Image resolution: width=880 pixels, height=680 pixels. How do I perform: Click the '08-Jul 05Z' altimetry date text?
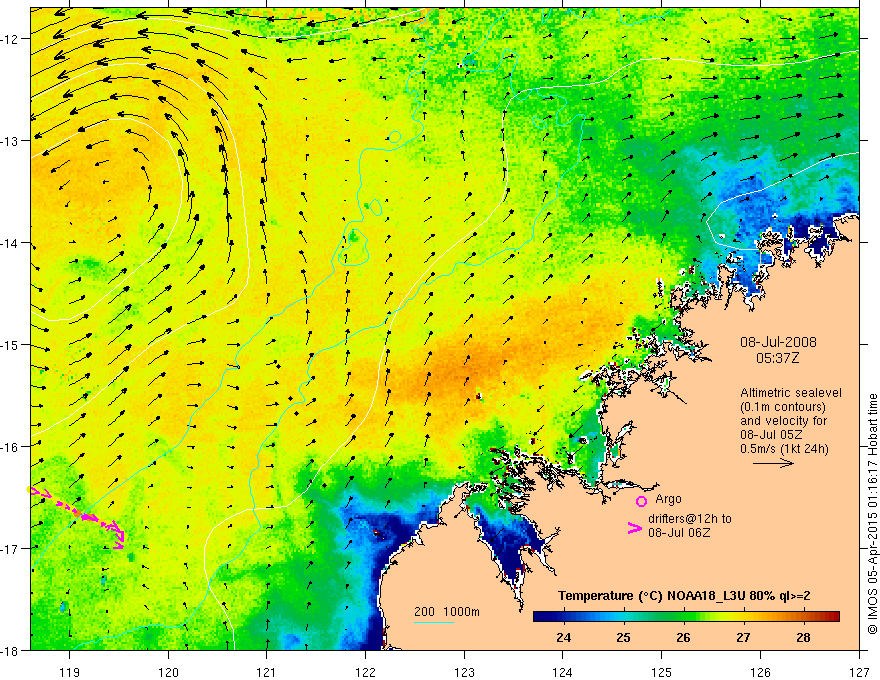point(771,435)
